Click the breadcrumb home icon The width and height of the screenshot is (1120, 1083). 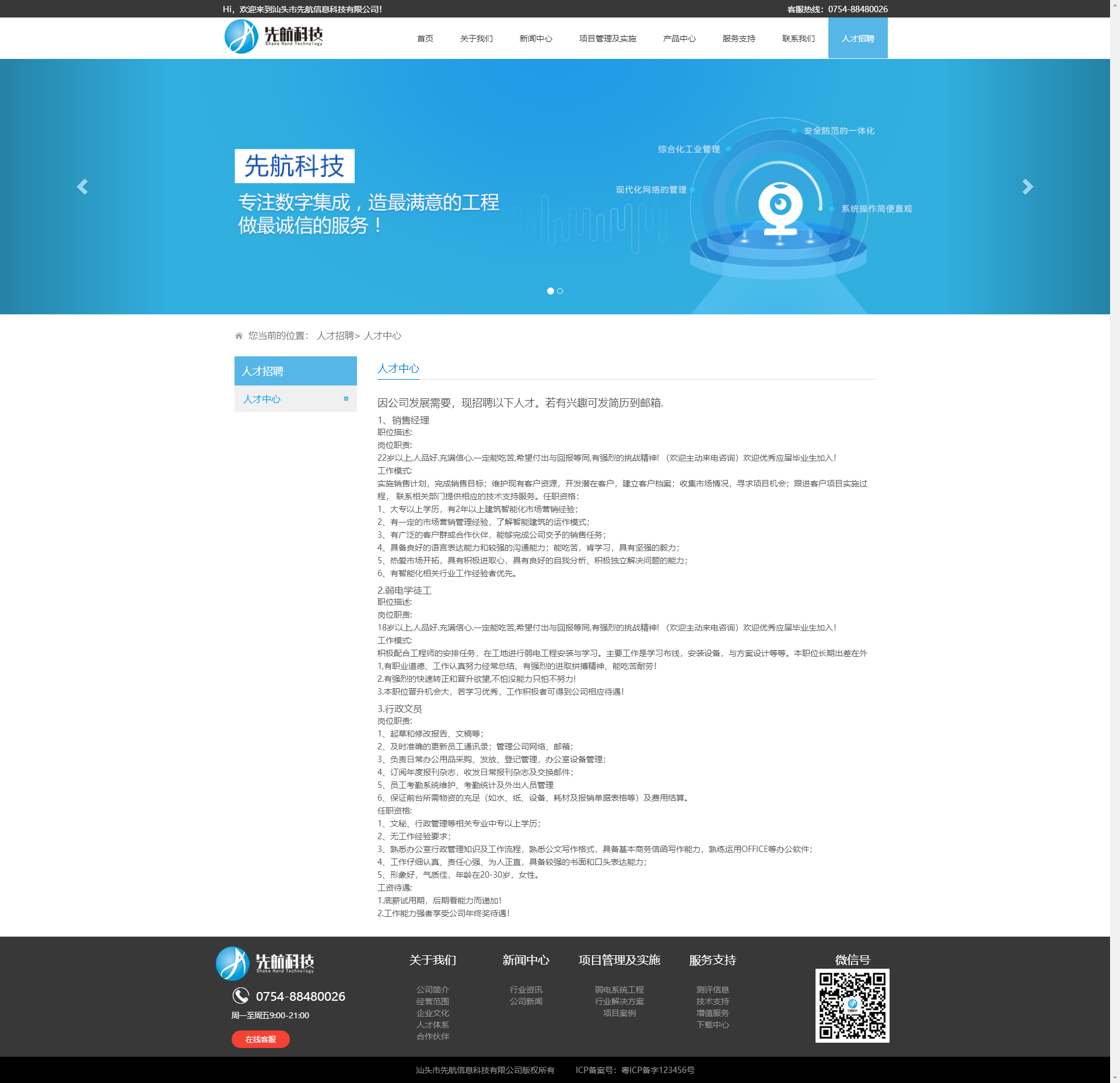click(239, 336)
